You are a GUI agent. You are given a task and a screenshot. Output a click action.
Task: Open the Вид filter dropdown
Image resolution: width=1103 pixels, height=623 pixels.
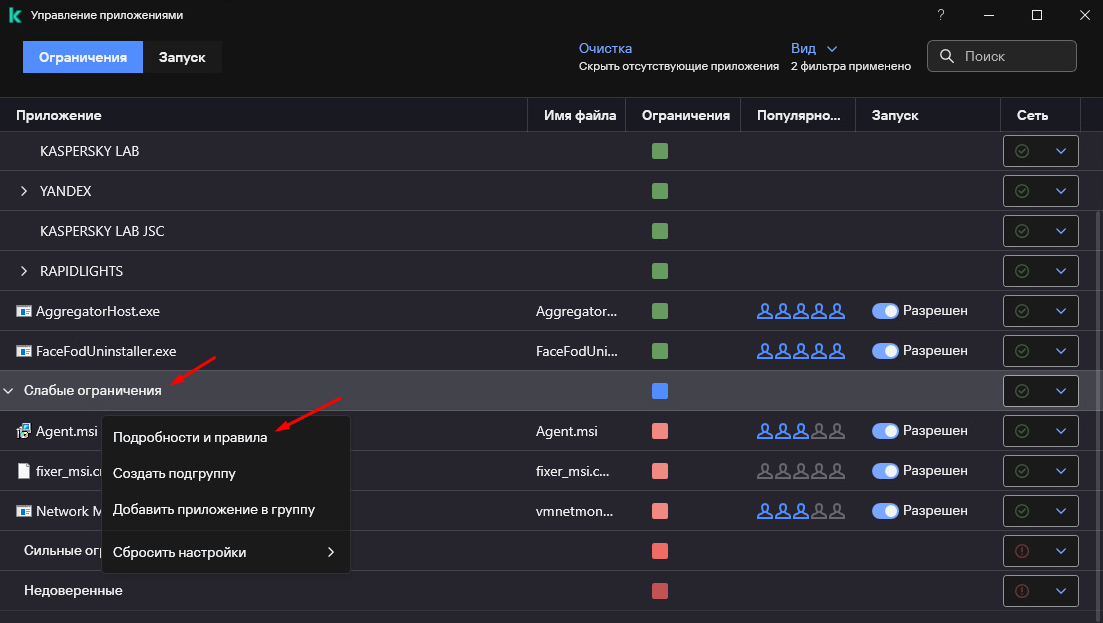(813, 48)
